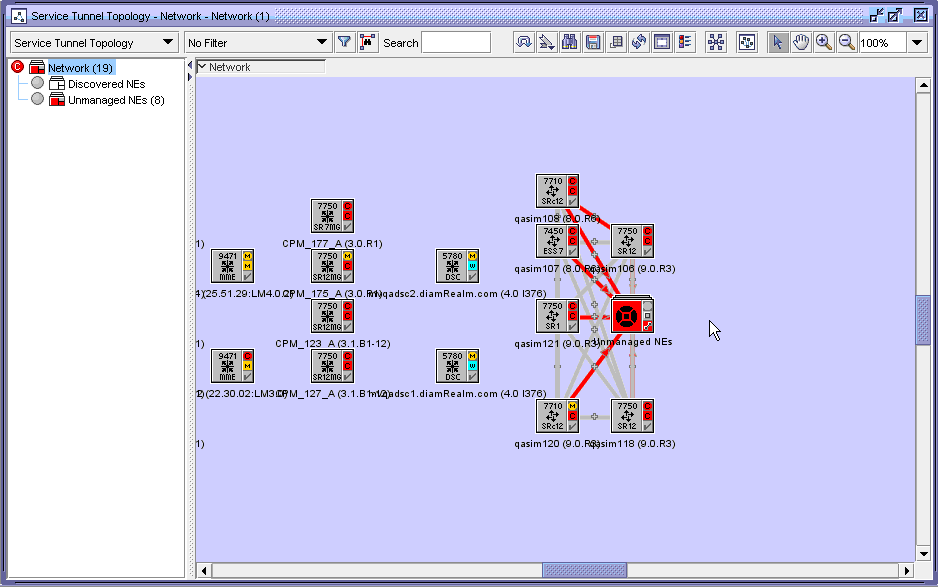Screen dimensions: 938x587
Task: Click the zoom in magnifier icon
Action: [x=823, y=42]
